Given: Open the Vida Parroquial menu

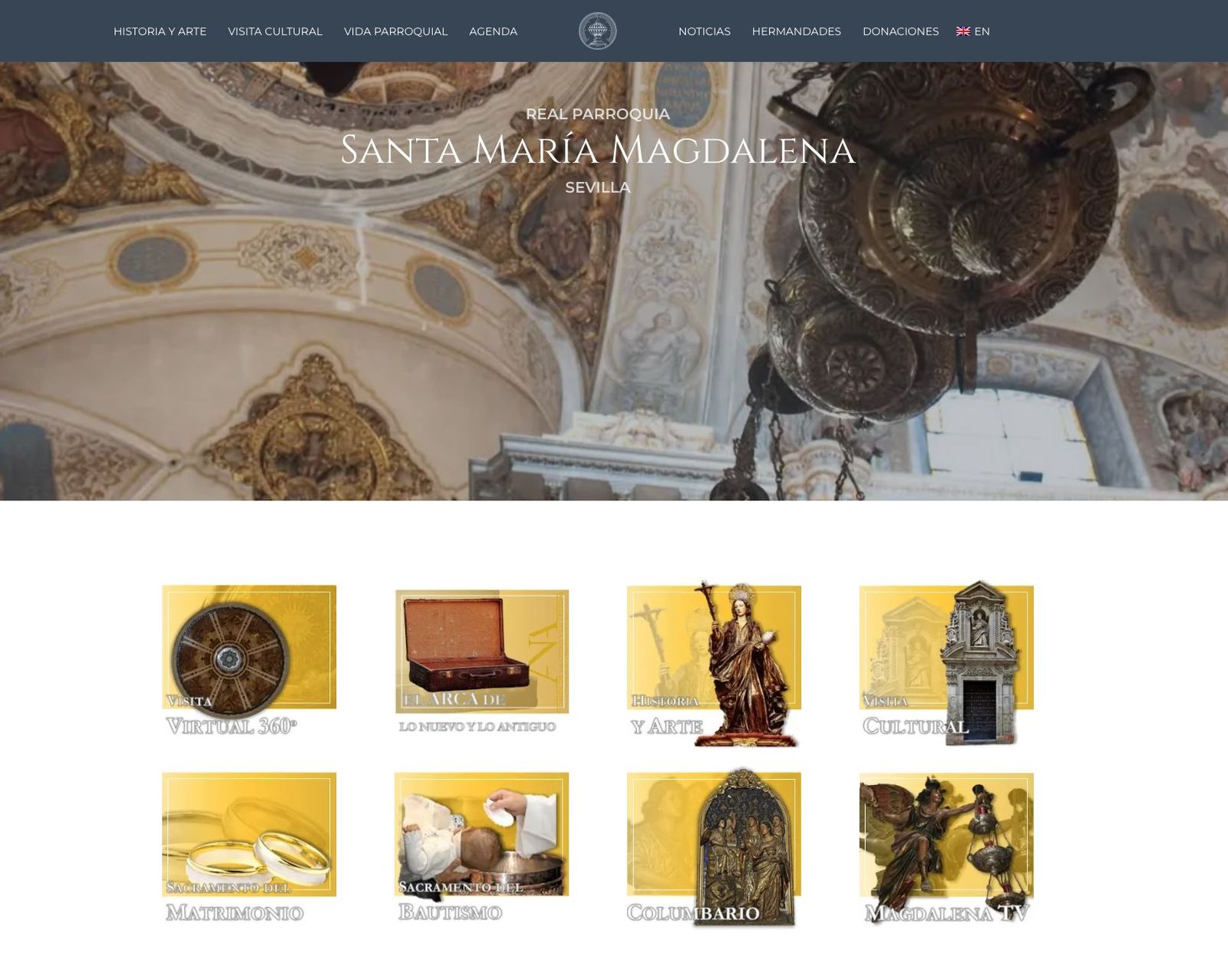Looking at the screenshot, I should (x=395, y=31).
